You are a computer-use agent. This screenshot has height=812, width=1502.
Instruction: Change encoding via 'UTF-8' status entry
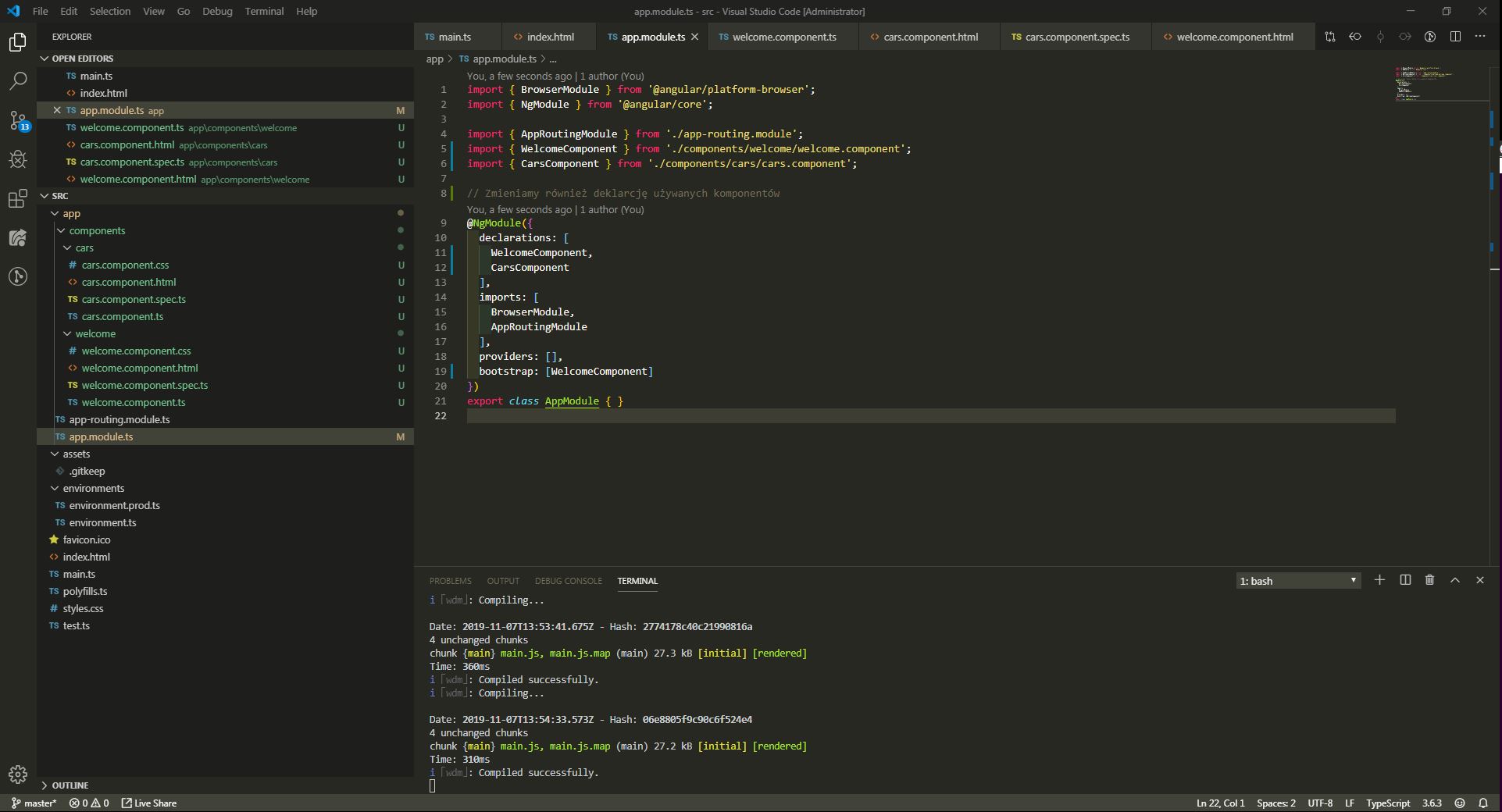tap(1320, 803)
